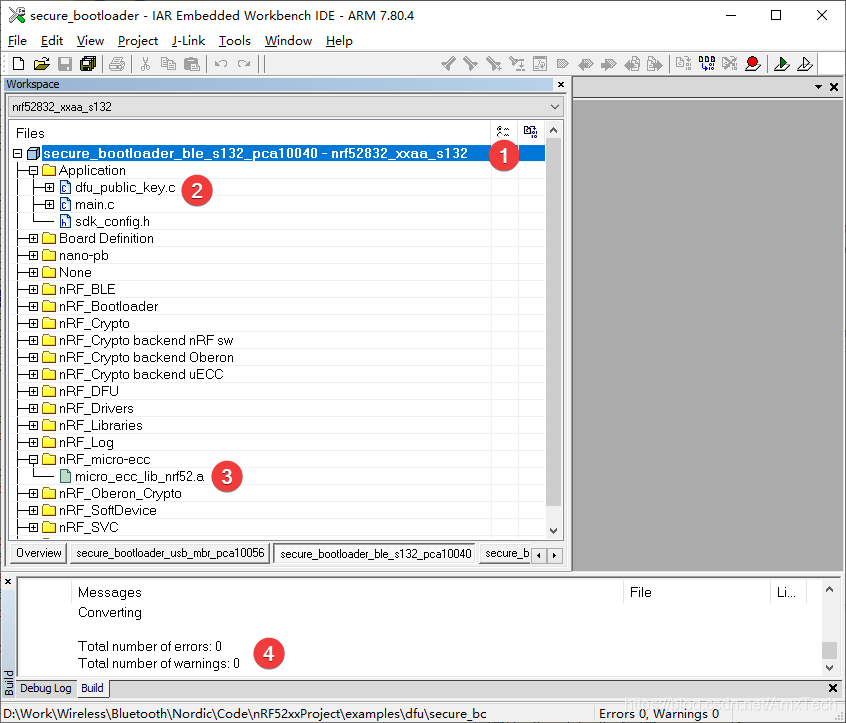Screen dimensions: 846x723
Task: Open the Project menu
Action: coord(138,40)
